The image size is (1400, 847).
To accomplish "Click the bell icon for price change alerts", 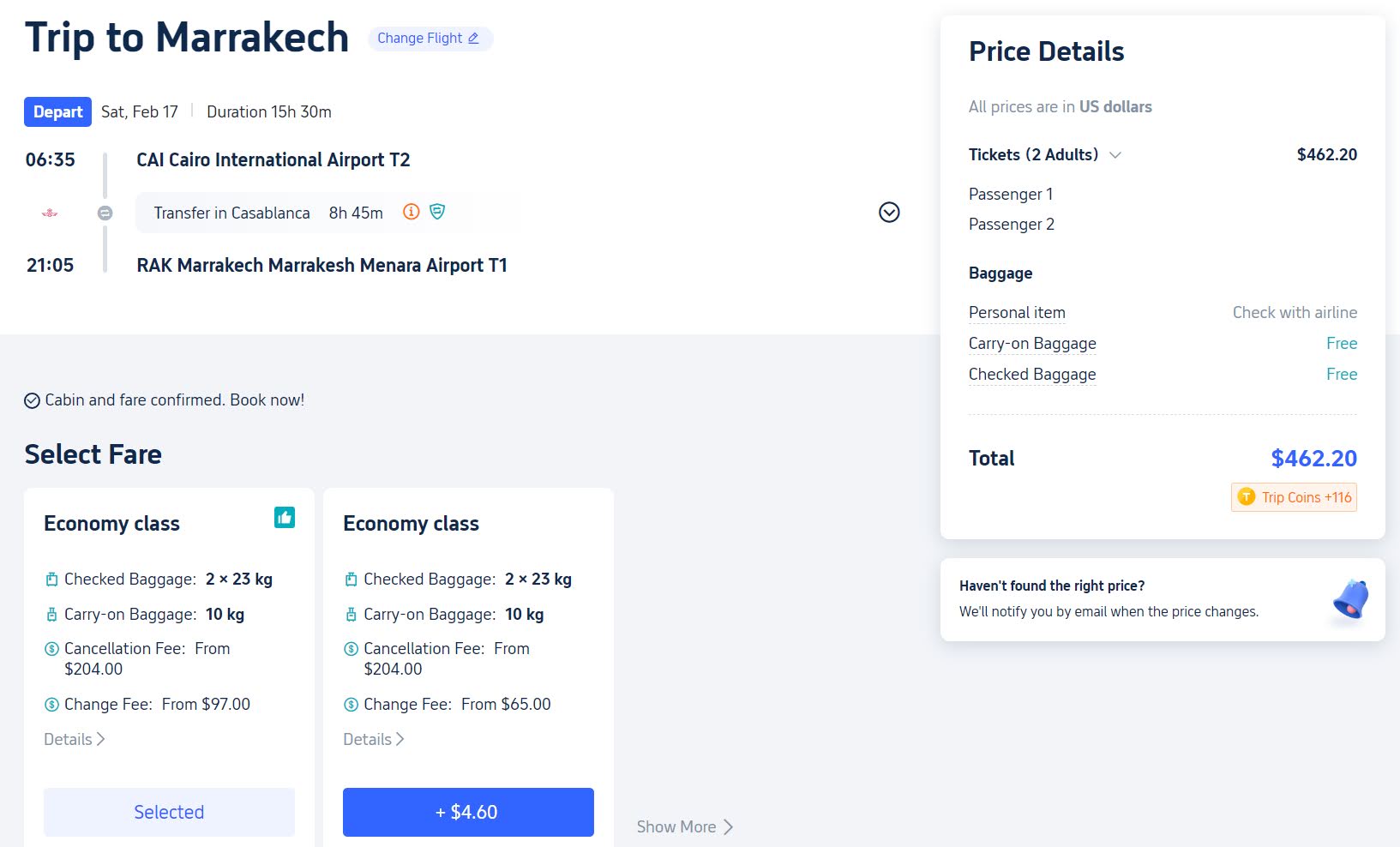I will (x=1349, y=598).
